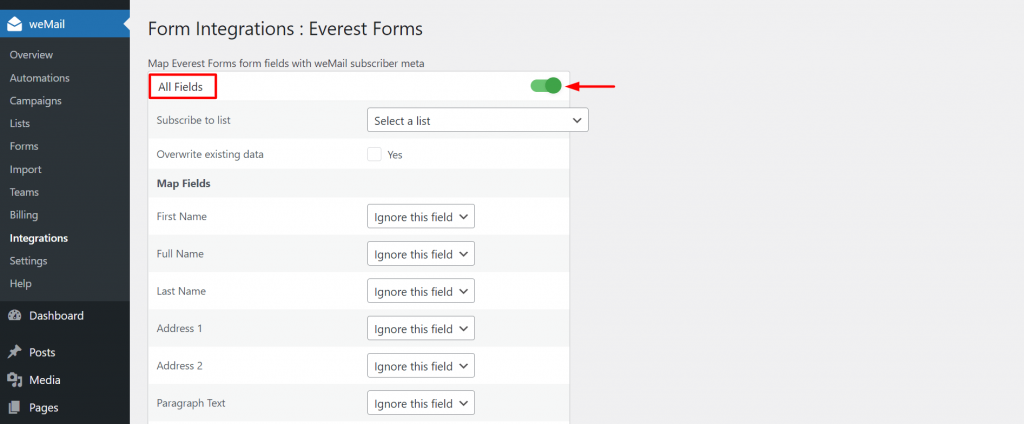
Task: Check the Overwrite existing data Yes checkbox
Action: click(x=374, y=155)
